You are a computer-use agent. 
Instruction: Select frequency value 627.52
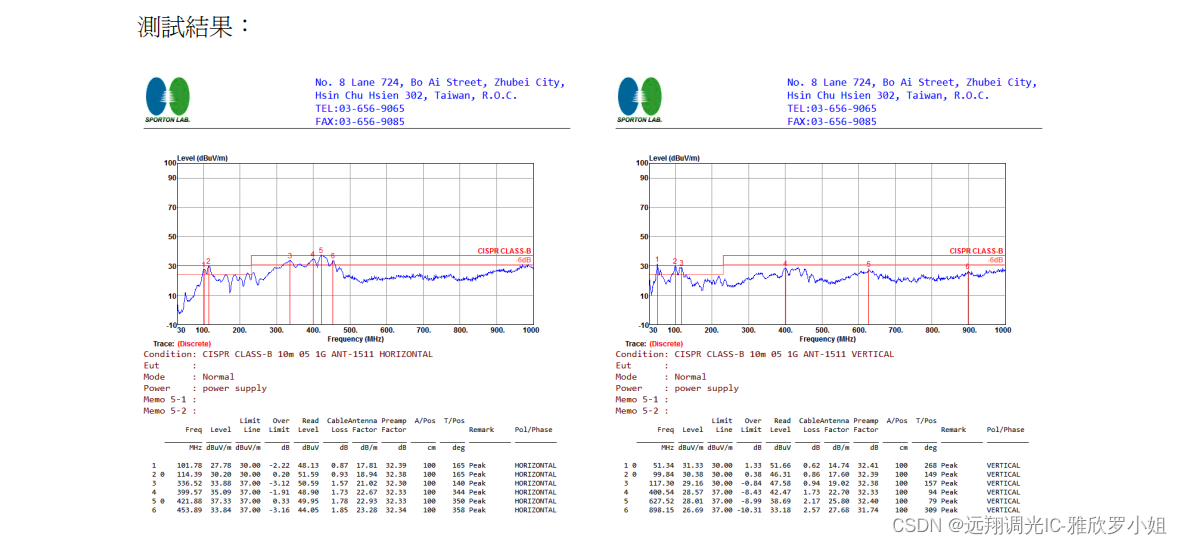(x=663, y=501)
